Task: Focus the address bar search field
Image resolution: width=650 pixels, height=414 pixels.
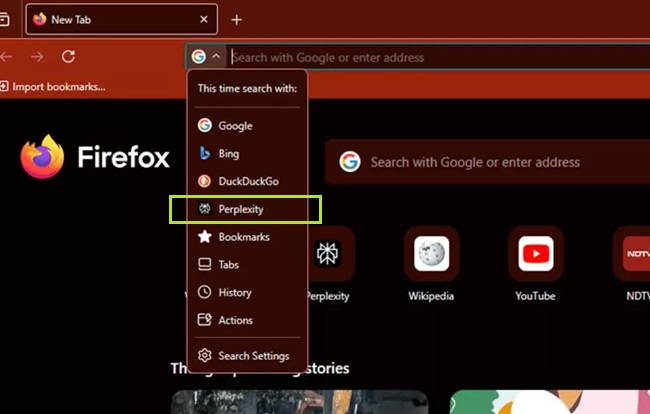Action: (x=439, y=57)
